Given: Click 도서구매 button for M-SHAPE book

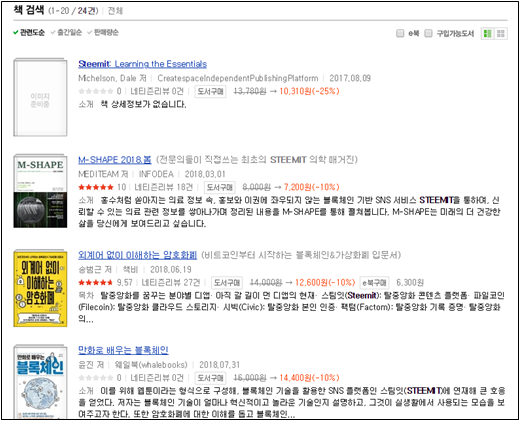Looking at the screenshot, I should (220, 187).
